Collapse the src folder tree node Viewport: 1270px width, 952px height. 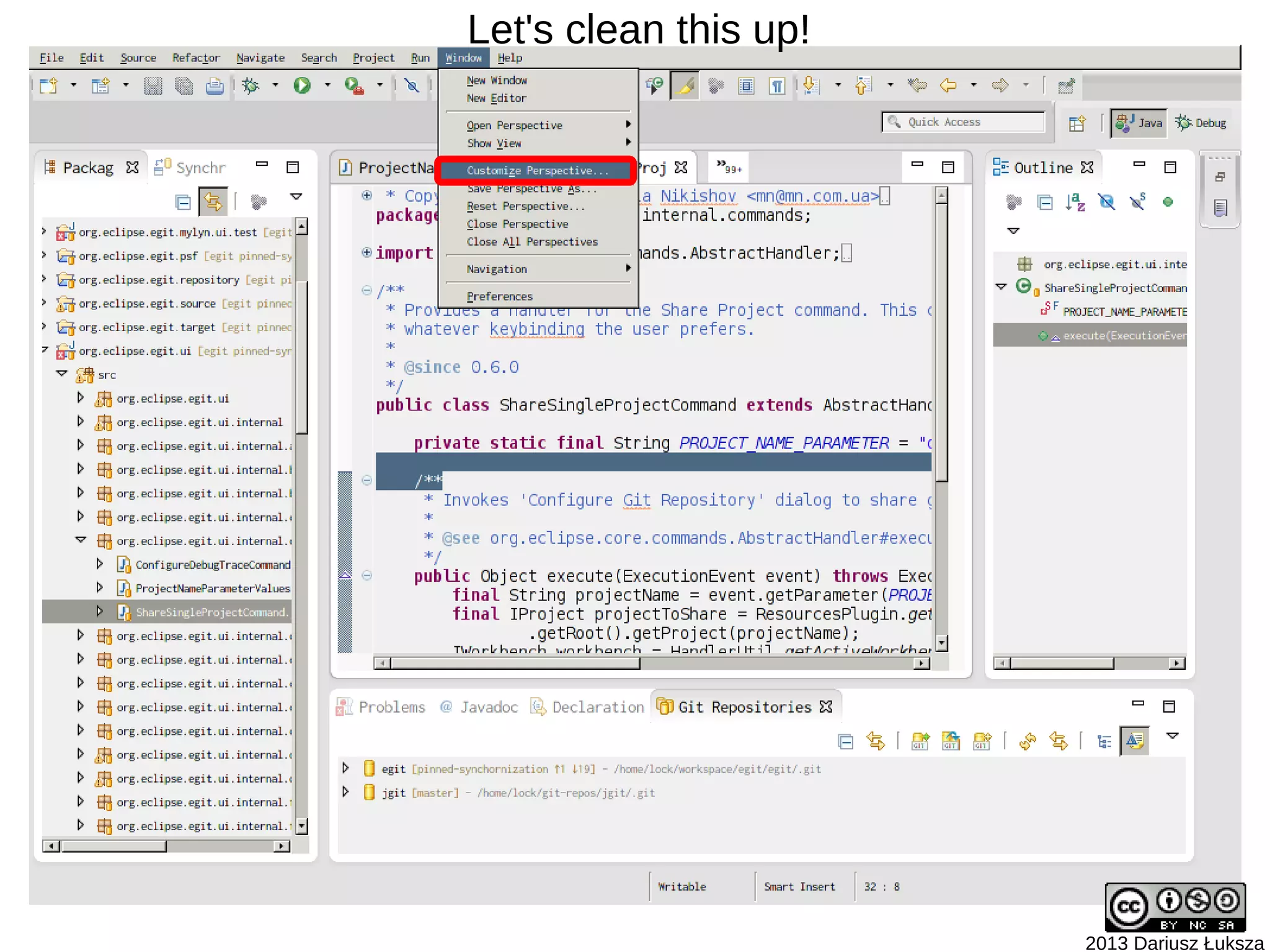tap(61, 374)
